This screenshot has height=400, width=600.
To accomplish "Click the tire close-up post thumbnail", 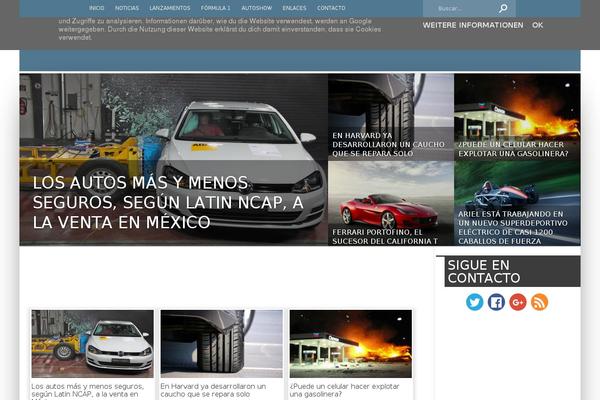I will point(222,344).
